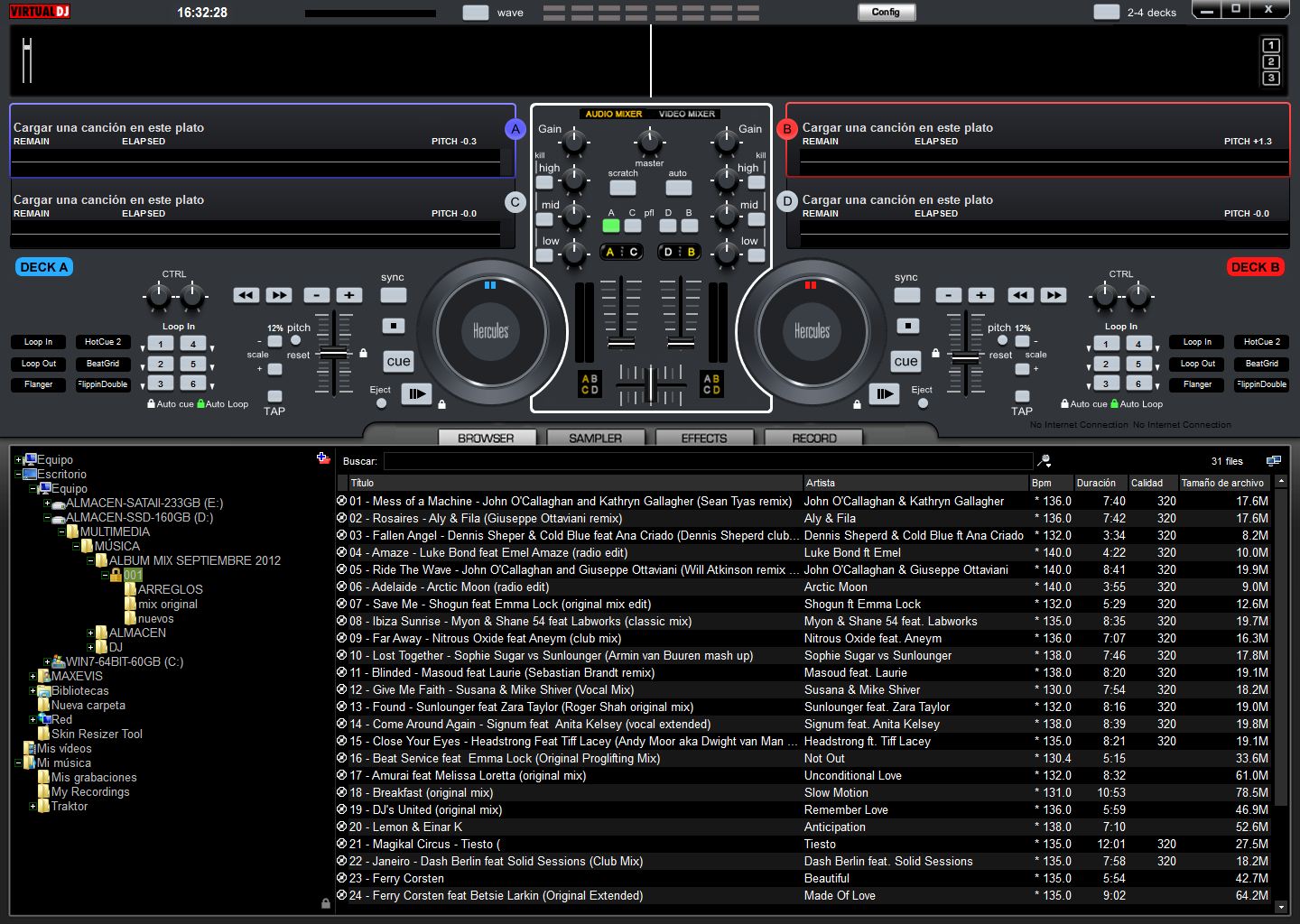This screenshot has width=1300, height=924.
Task: Click the rewind button on Deck B
Action: click(x=1020, y=295)
